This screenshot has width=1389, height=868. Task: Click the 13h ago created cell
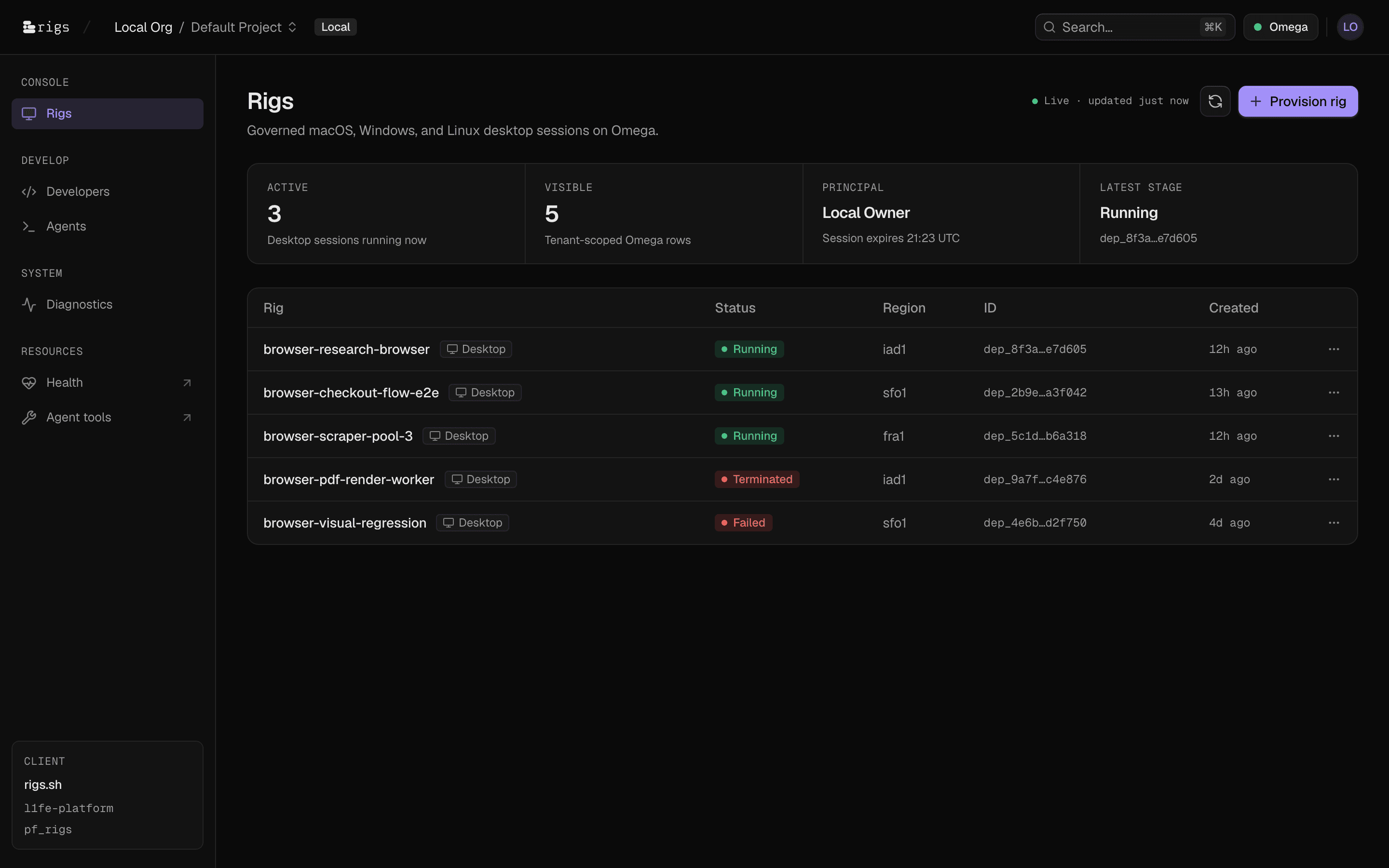1232,393
